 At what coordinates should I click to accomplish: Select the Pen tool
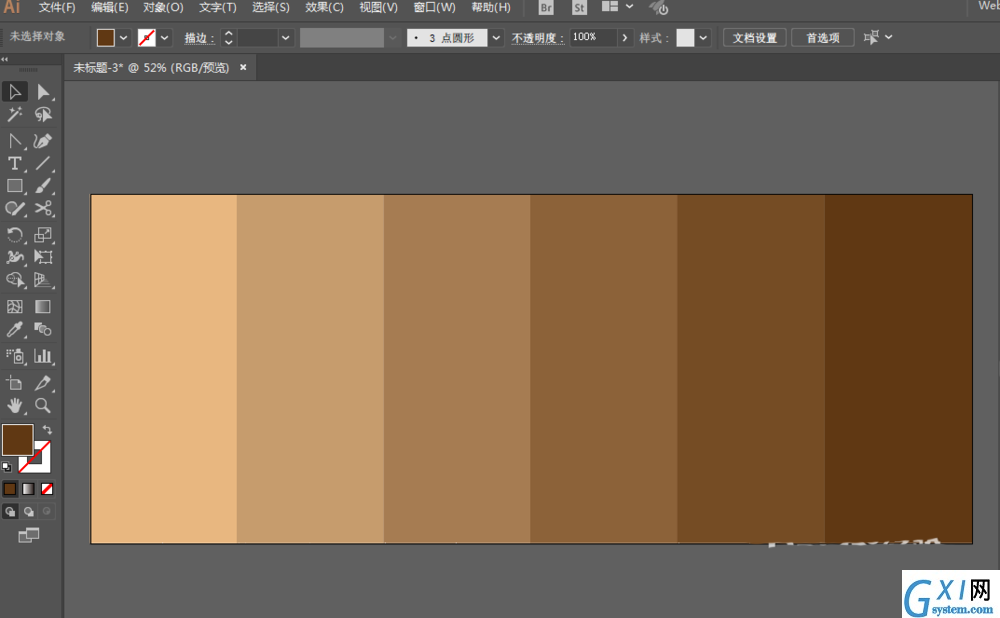click(15, 140)
